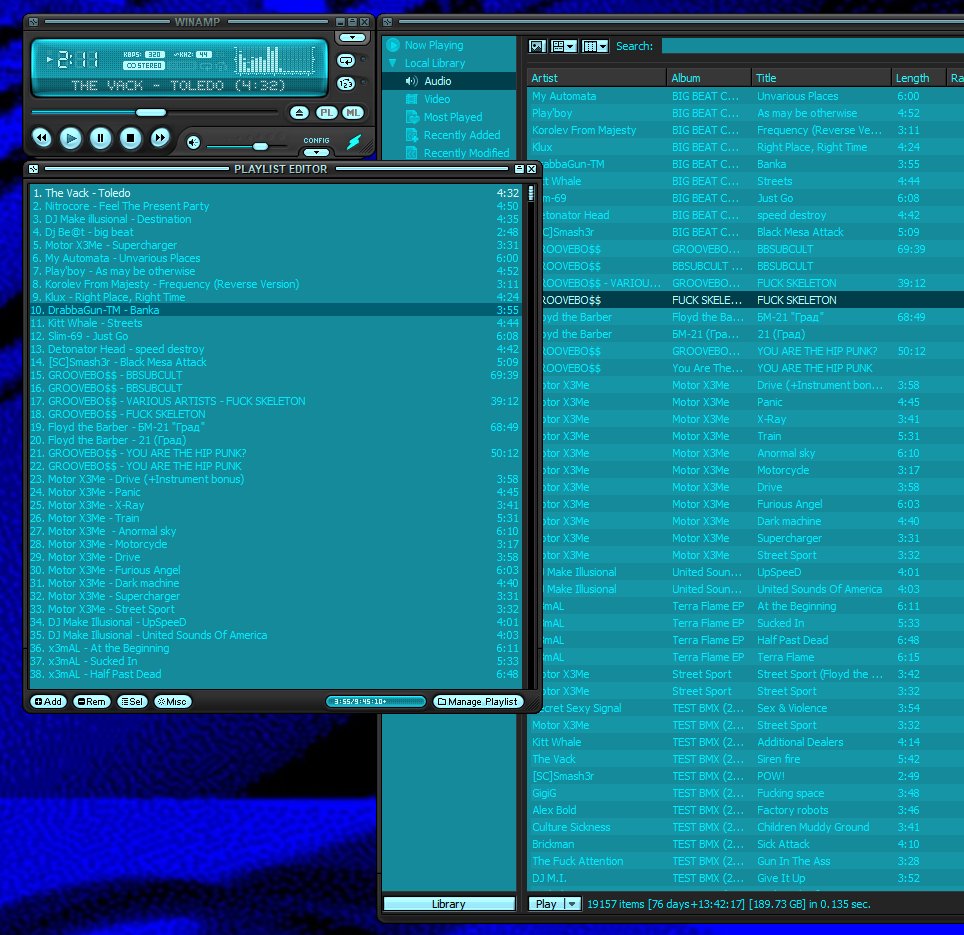
Task: Click the volume slider thumb in Winamp
Action: tap(260, 146)
